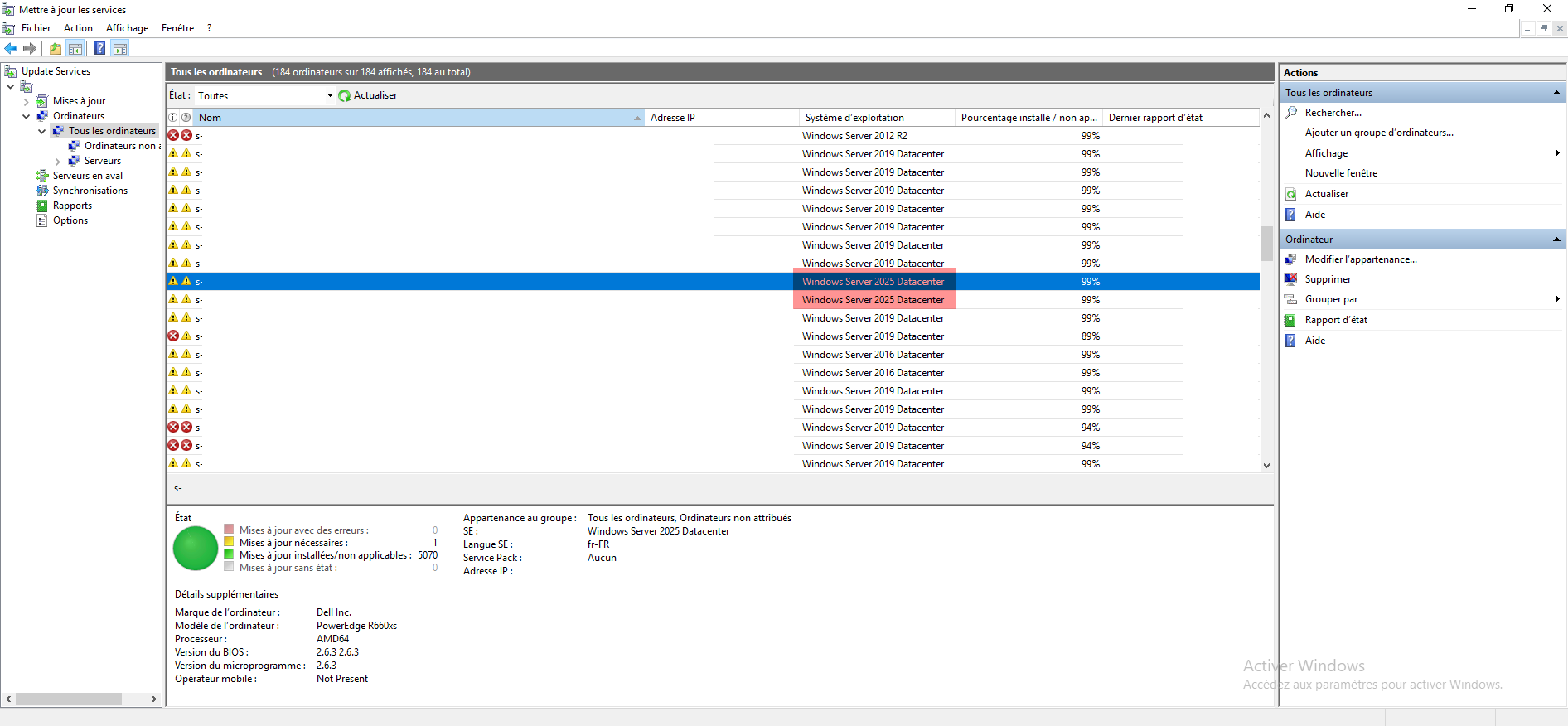Click the green installed updates legend swatch

click(229, 554)
